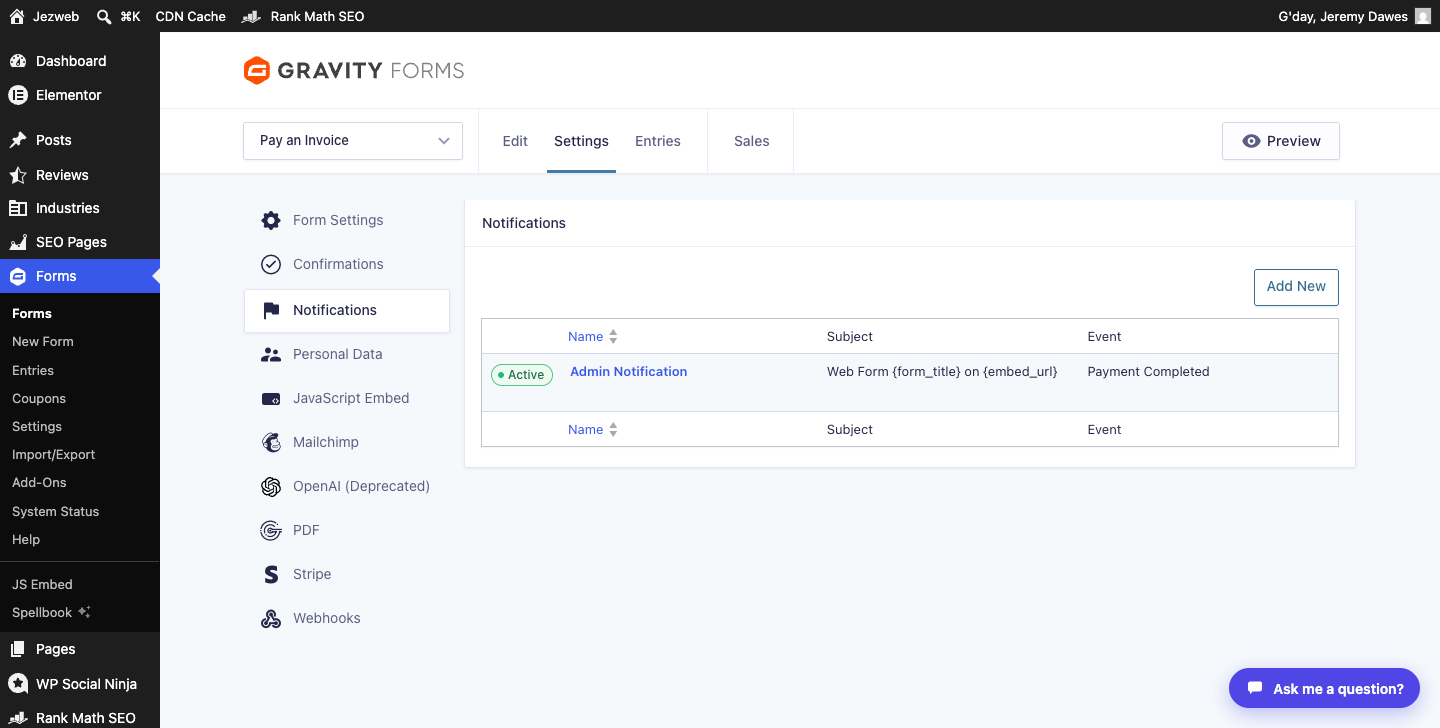Click the OpenAI logo icon

click(x=271, y=486)
